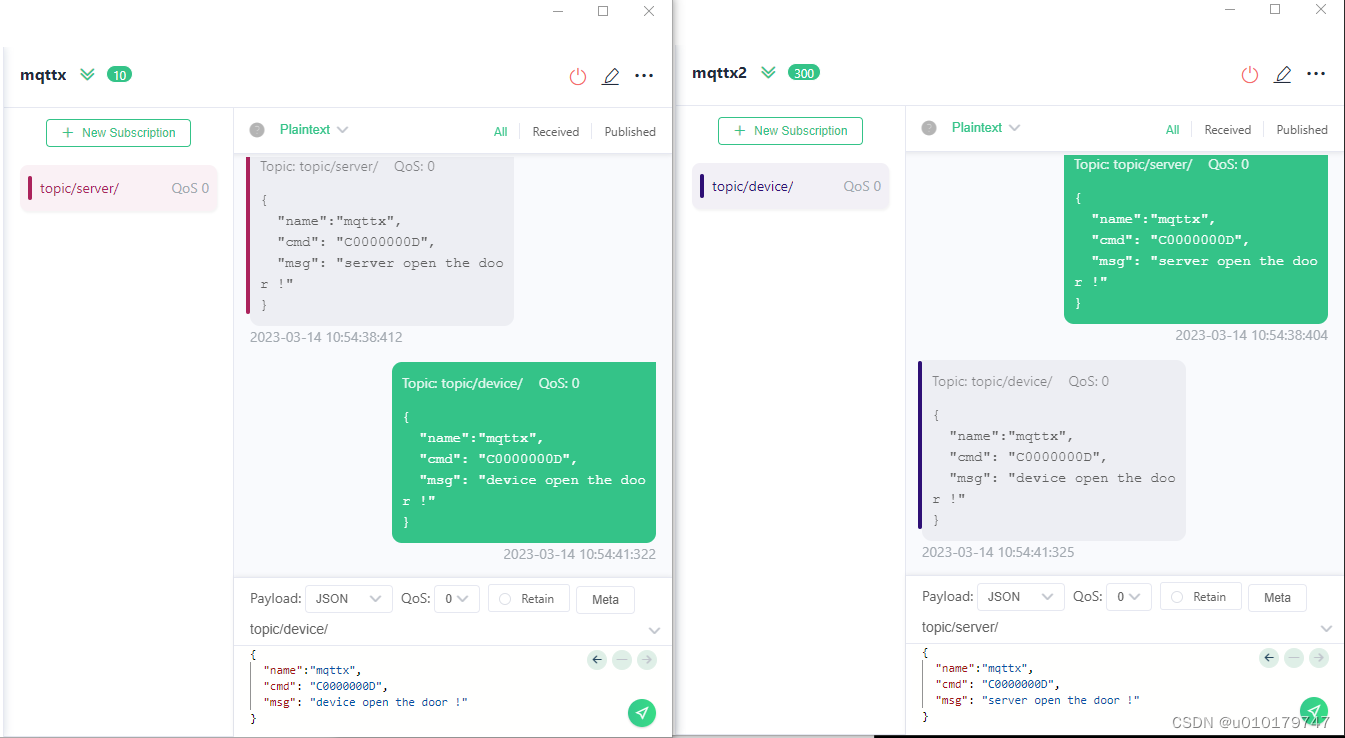This screenshot has width=1345, height=738.
Task: Disconnect the mqttx2 connection via power icon
Action: [1250, 74]
